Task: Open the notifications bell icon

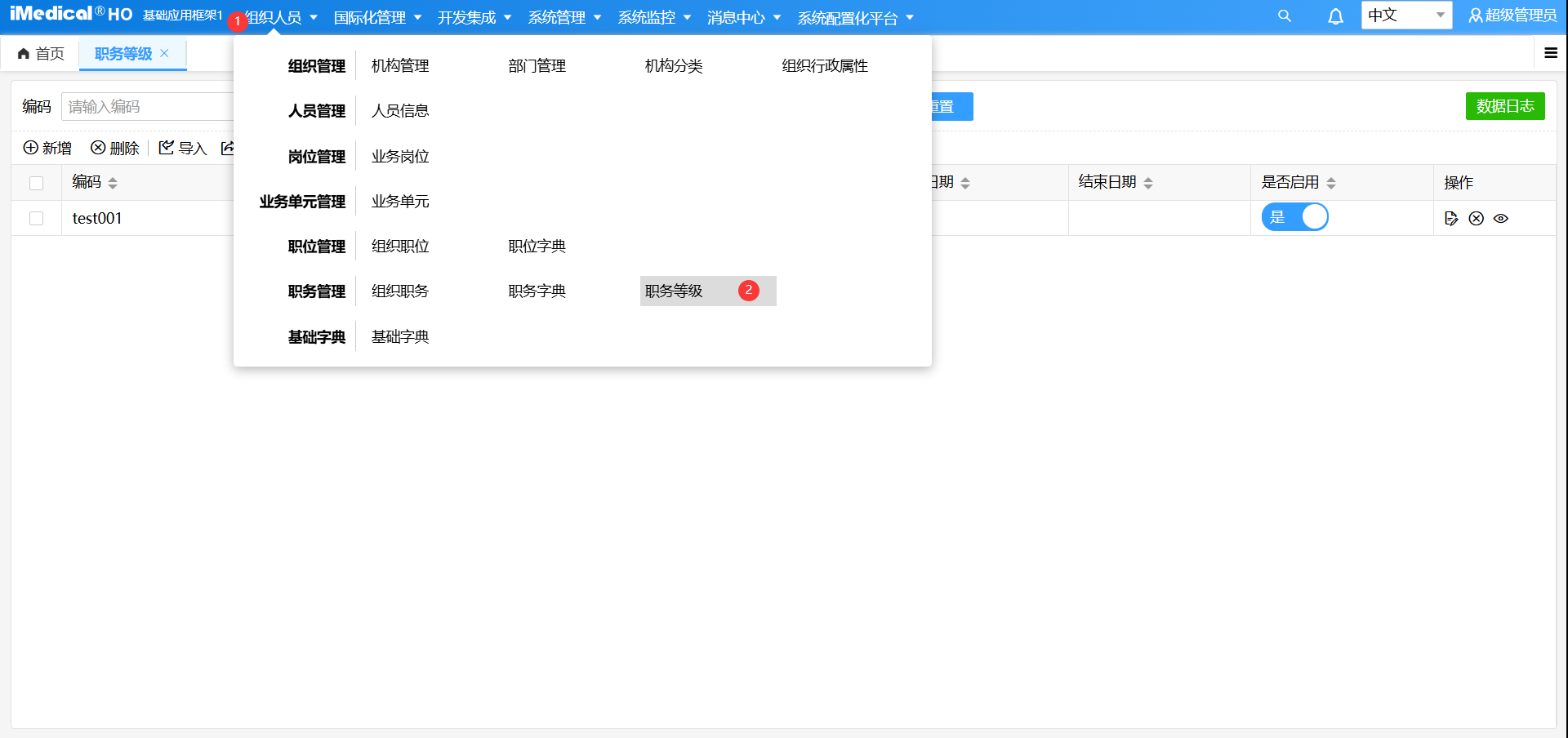Action: click(x=1335, y=16)
